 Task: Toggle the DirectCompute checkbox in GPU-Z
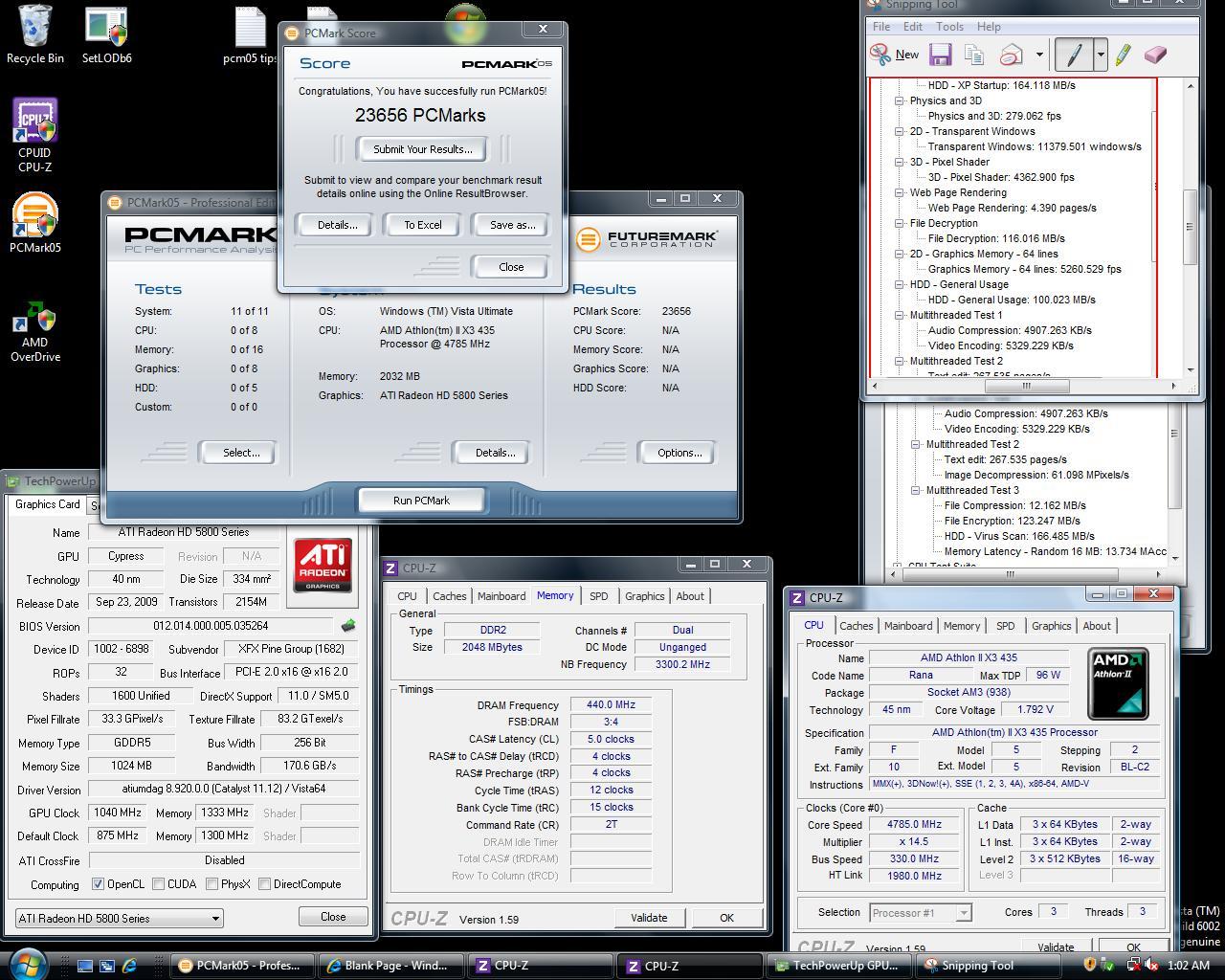point(265,884)
